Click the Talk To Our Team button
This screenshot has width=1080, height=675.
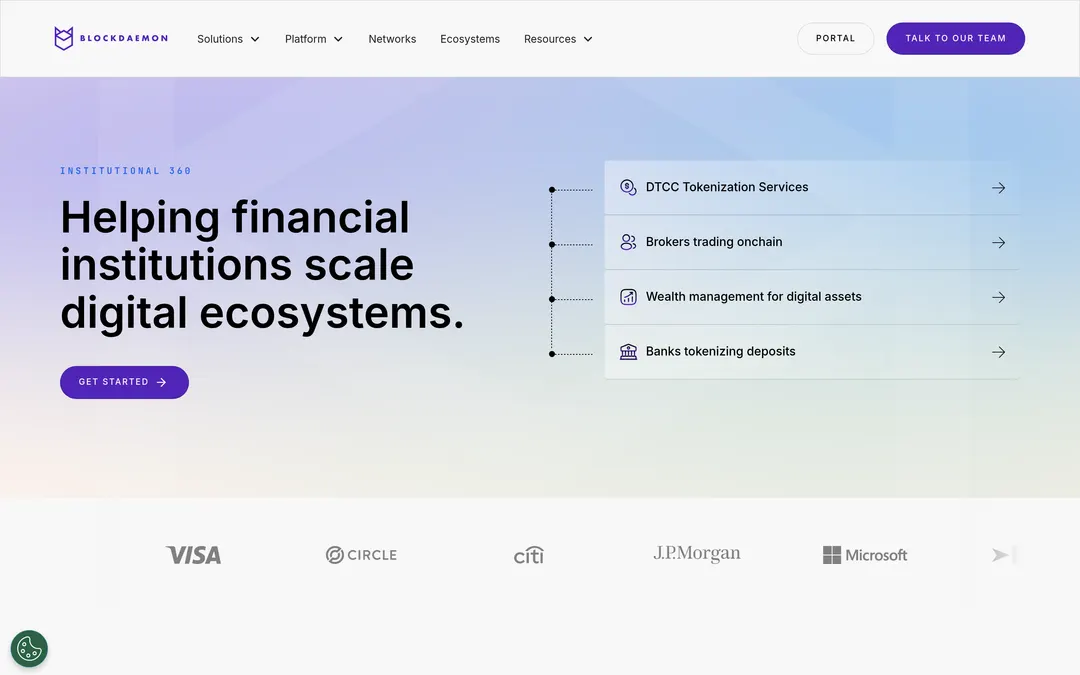point(955,39)
